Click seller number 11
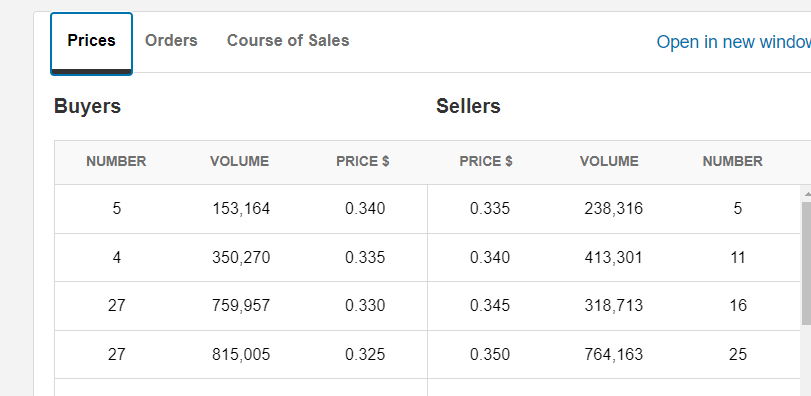 pyautogui.click(x=738, y=257)
